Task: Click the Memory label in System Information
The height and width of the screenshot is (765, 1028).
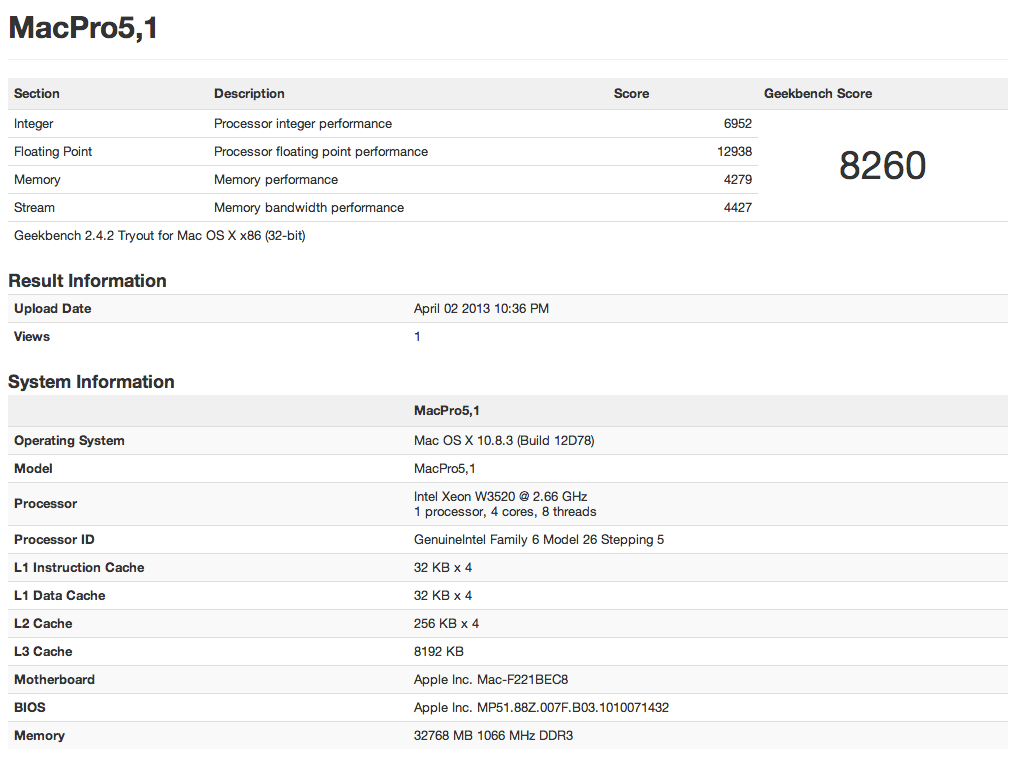Action: tap(39, 736)
